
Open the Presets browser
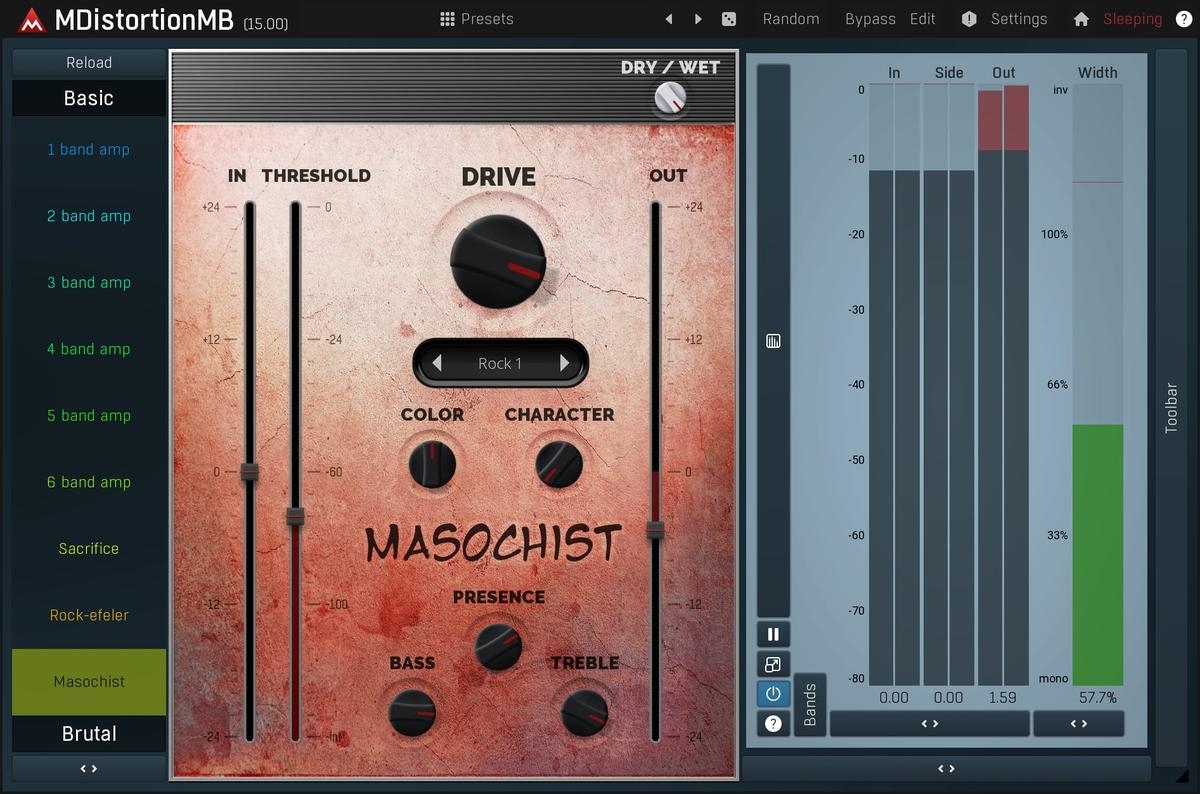click(477, 19)
